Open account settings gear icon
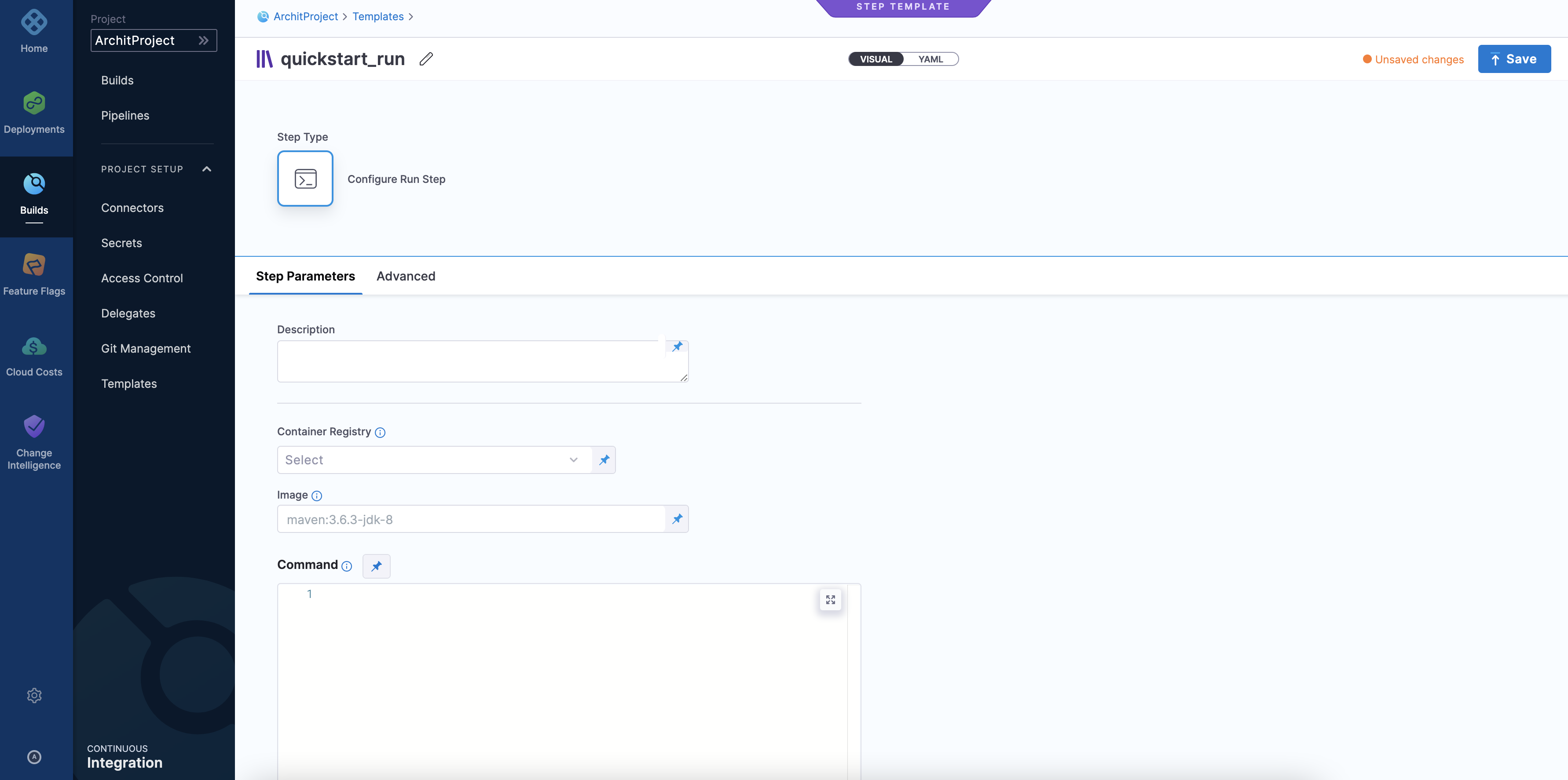The height and width of the screenshot is (780, 1568). click(x=34, y=695)
